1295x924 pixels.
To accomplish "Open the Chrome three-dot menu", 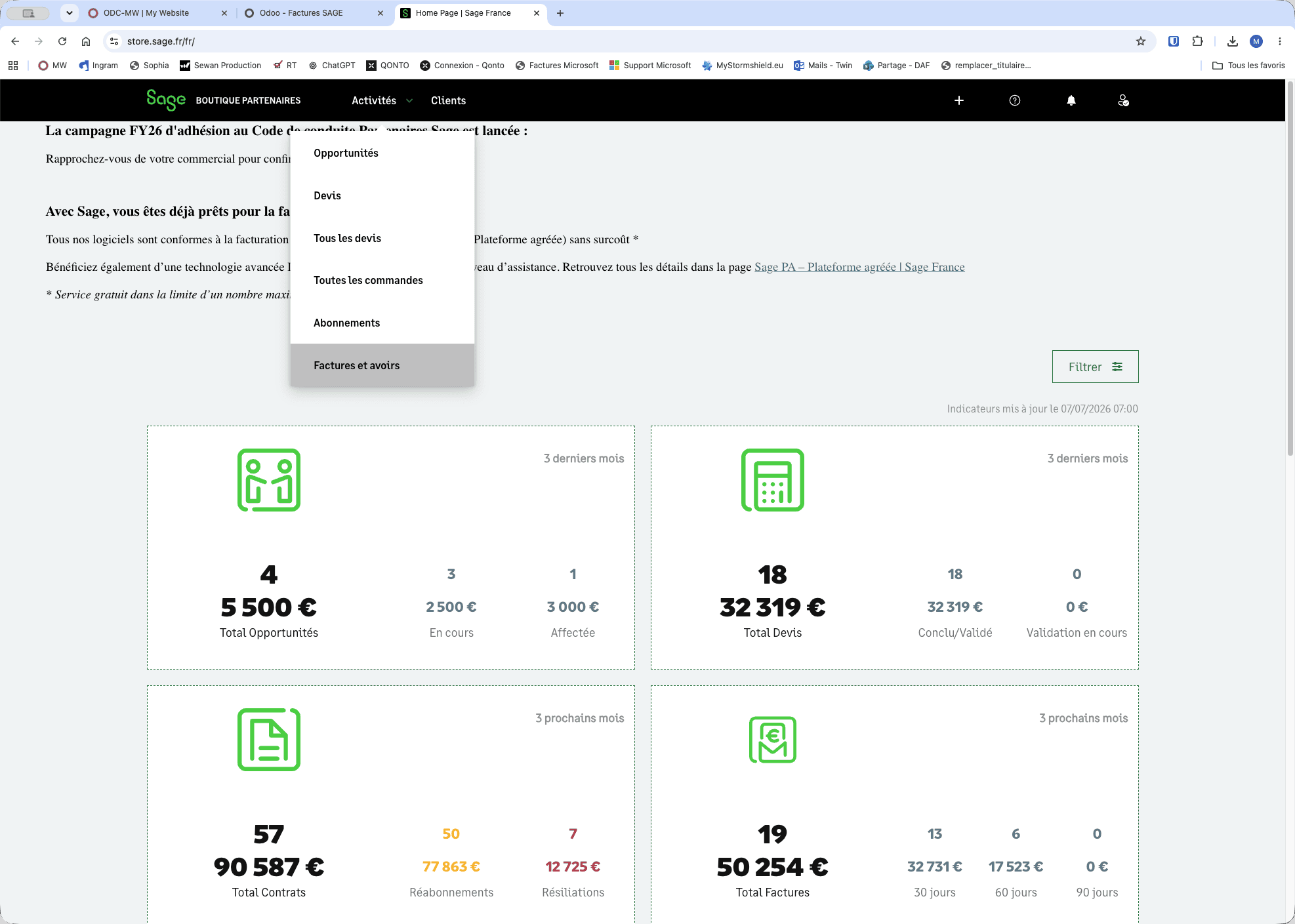I will [1280, 41].
